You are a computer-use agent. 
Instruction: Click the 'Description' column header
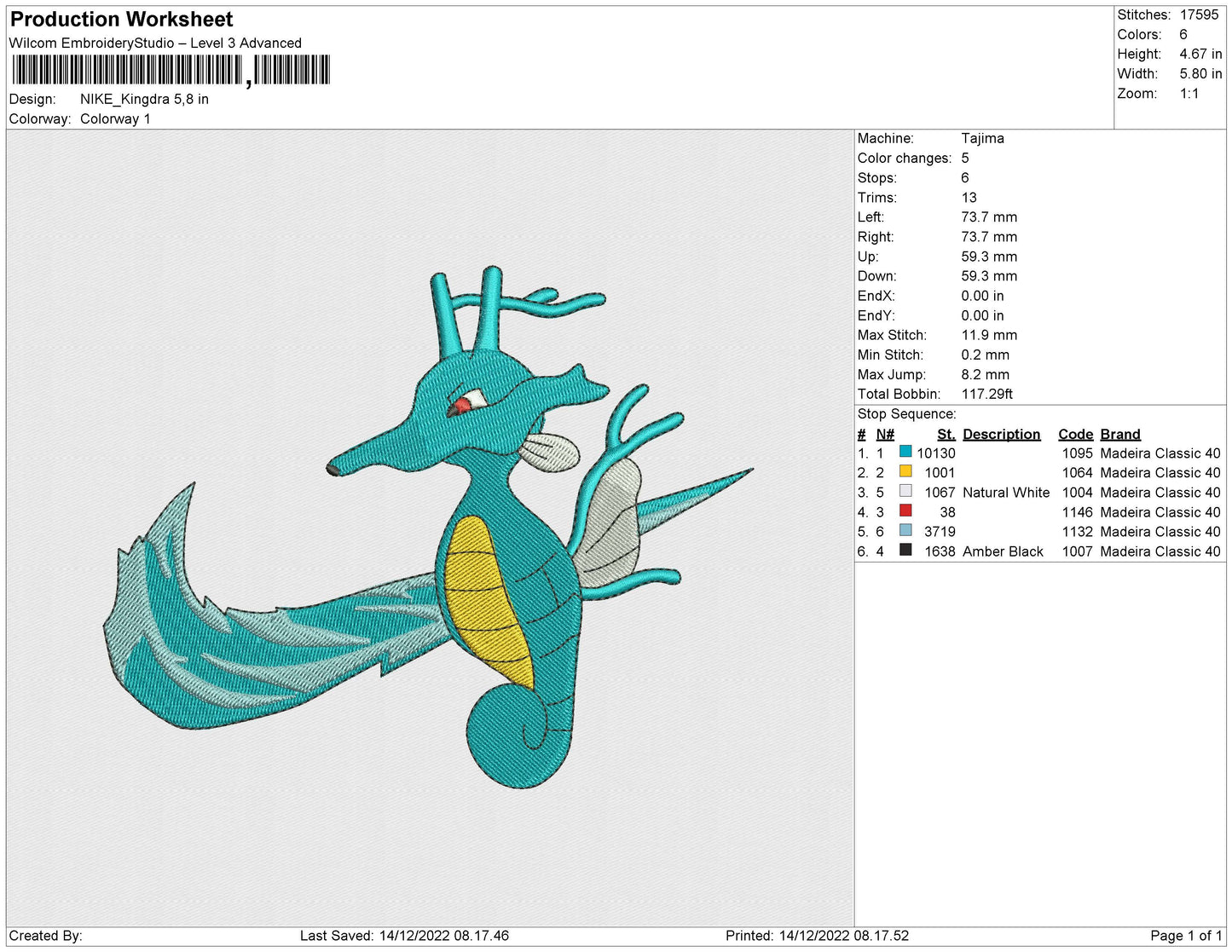(x=1002, y=434)
